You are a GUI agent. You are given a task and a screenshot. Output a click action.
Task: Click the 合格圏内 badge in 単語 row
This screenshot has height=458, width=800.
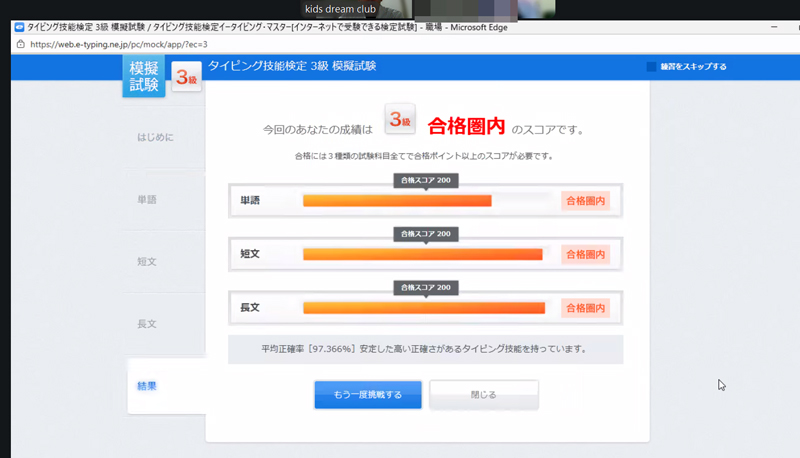click(585, 201)
